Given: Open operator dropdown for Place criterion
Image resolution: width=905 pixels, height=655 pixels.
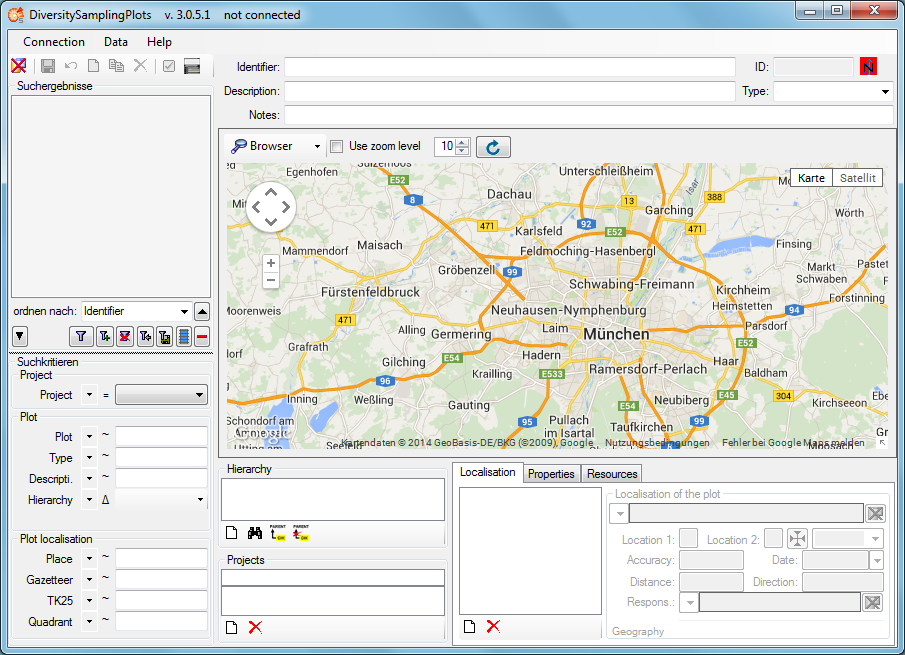Looking at the screenshot, I should click(x=89, y=559).
